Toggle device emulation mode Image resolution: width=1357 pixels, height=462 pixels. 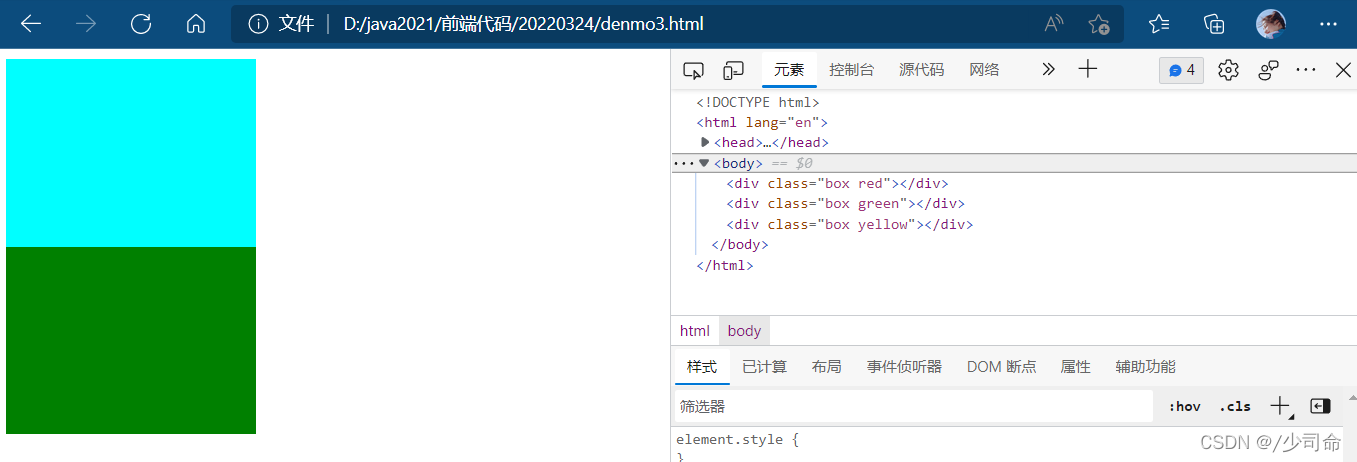click(x=734, y=70)
